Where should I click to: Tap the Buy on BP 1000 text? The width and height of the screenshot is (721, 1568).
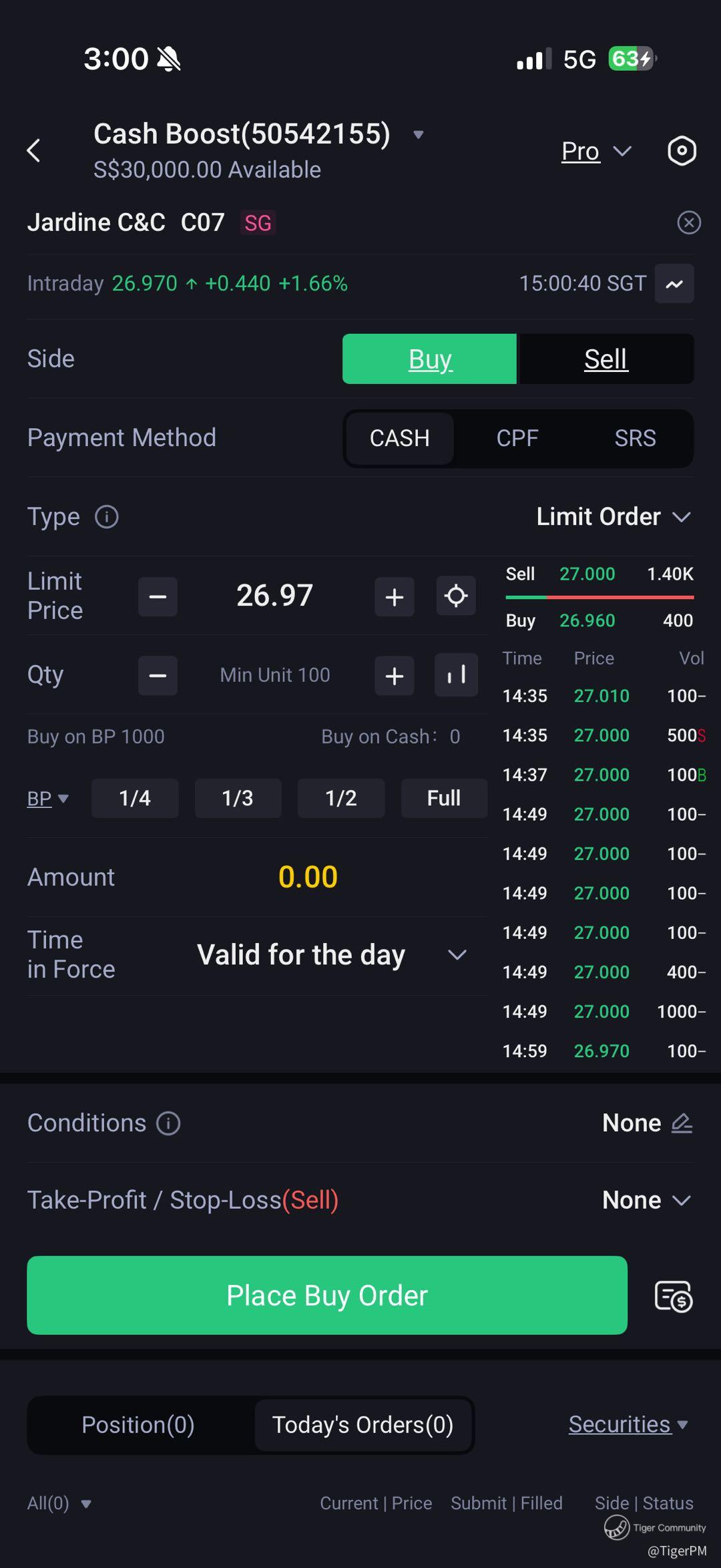[96, 737]
